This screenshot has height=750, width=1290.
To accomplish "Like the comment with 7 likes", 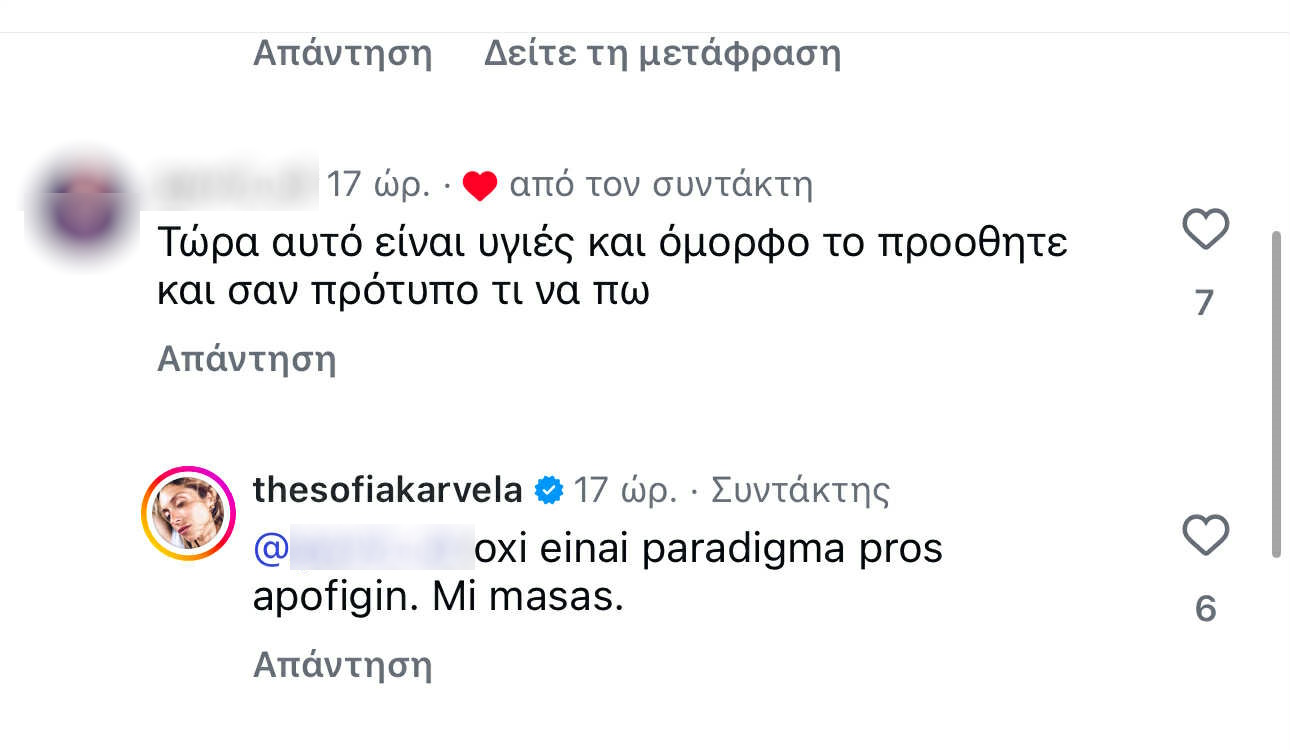I will [x=1205, y=231].
